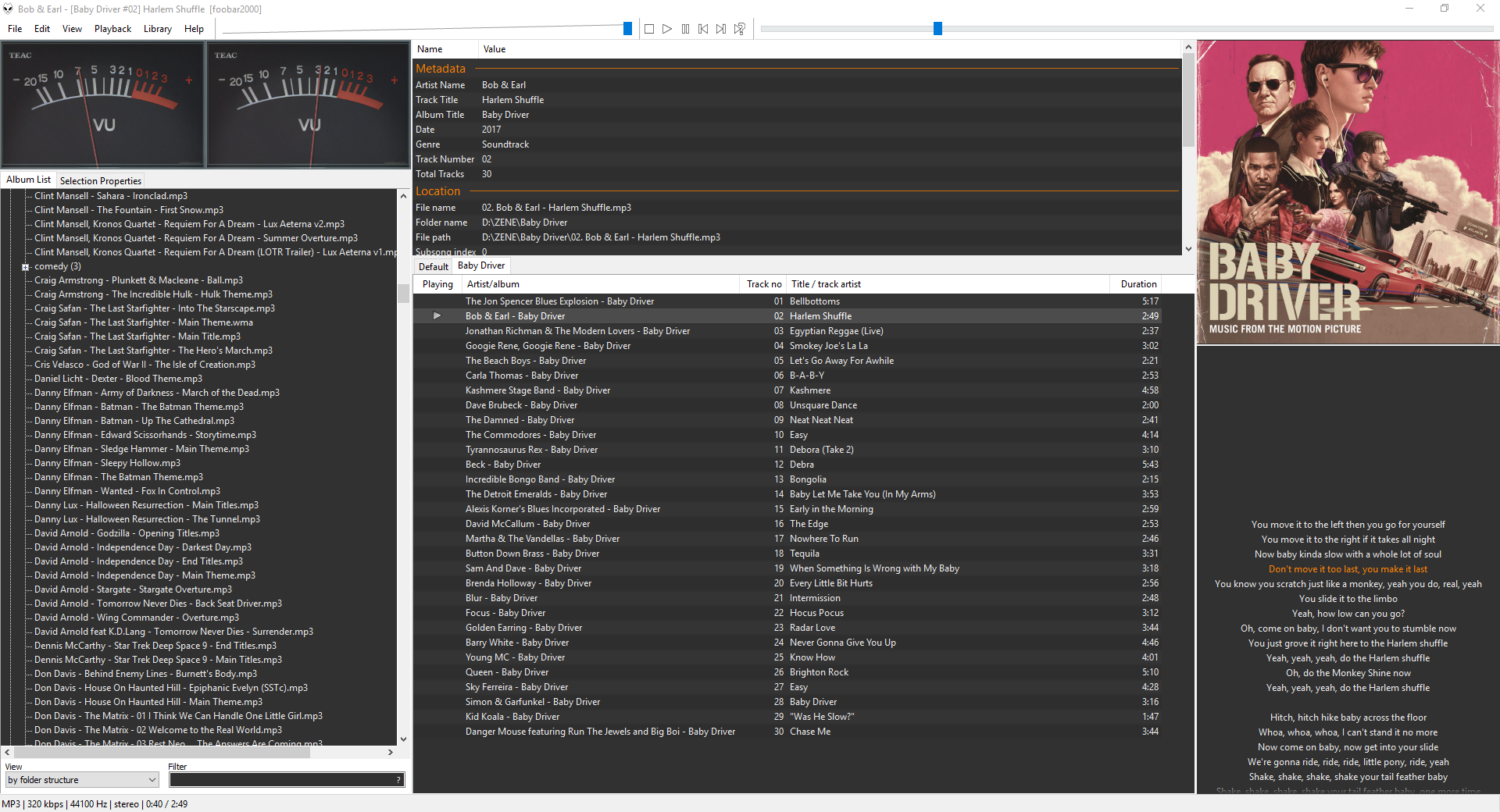Click the File path value in Location
The width and height of the screenshot is (1500, 812).
click(x=601, y=237)
